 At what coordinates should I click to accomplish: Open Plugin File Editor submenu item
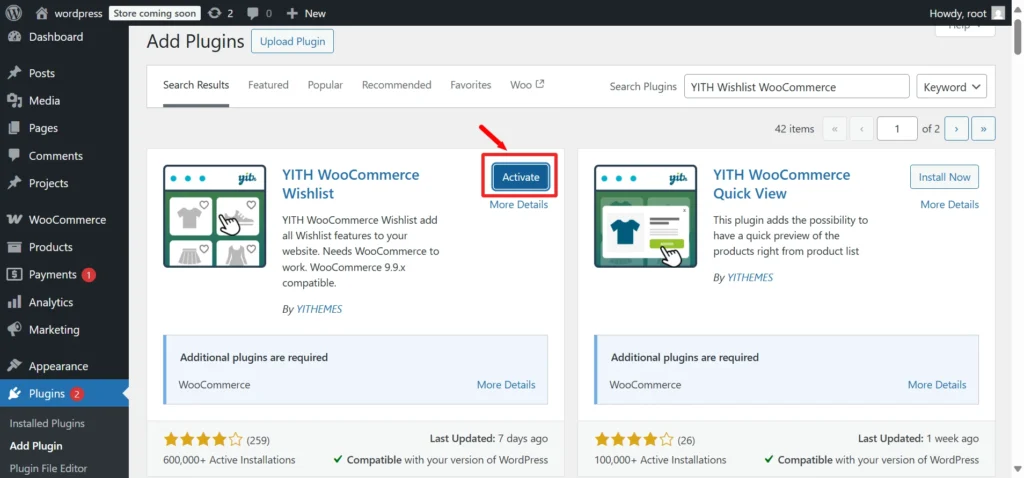(x=48, y=468)
